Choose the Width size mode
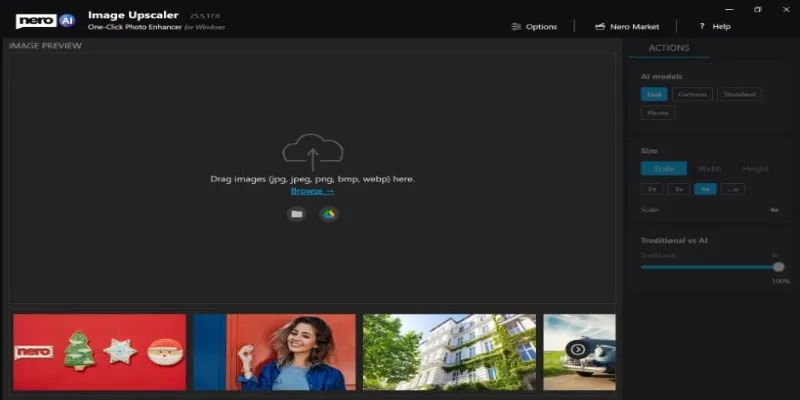Viewport: 800px width, 400px height. click(x=710, y=168)
